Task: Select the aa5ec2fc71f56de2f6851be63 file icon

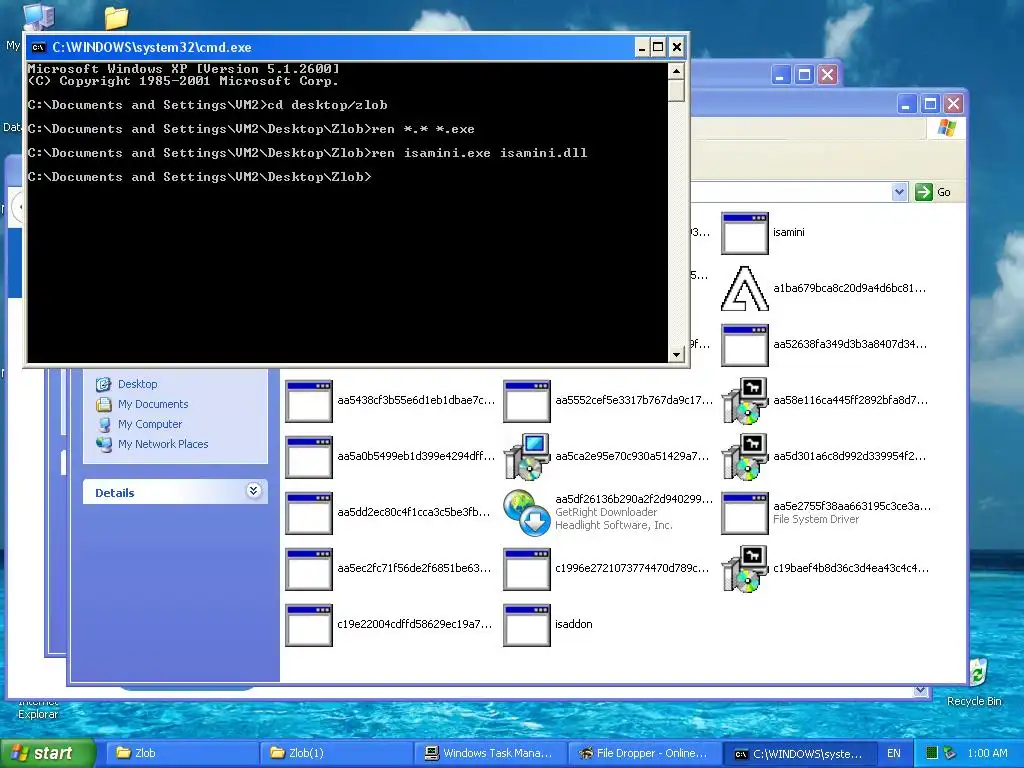Action: click(309, 569)
